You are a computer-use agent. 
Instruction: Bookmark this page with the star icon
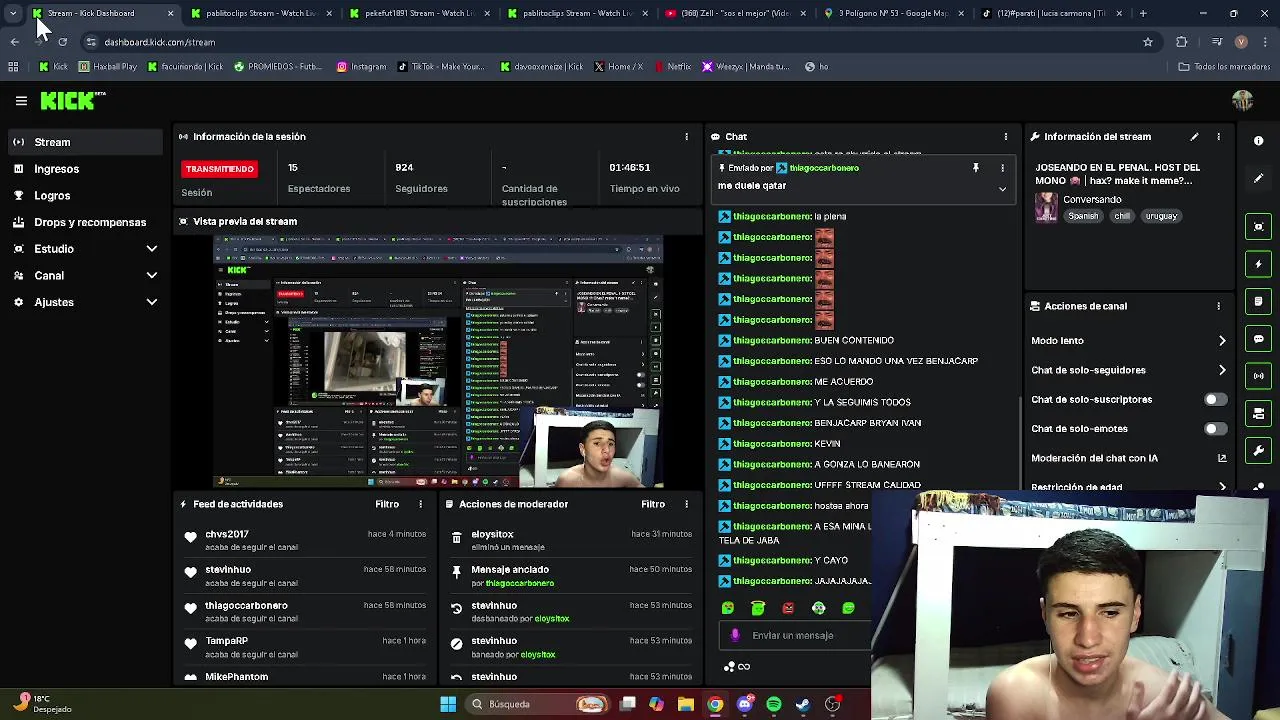point(1148,42)
